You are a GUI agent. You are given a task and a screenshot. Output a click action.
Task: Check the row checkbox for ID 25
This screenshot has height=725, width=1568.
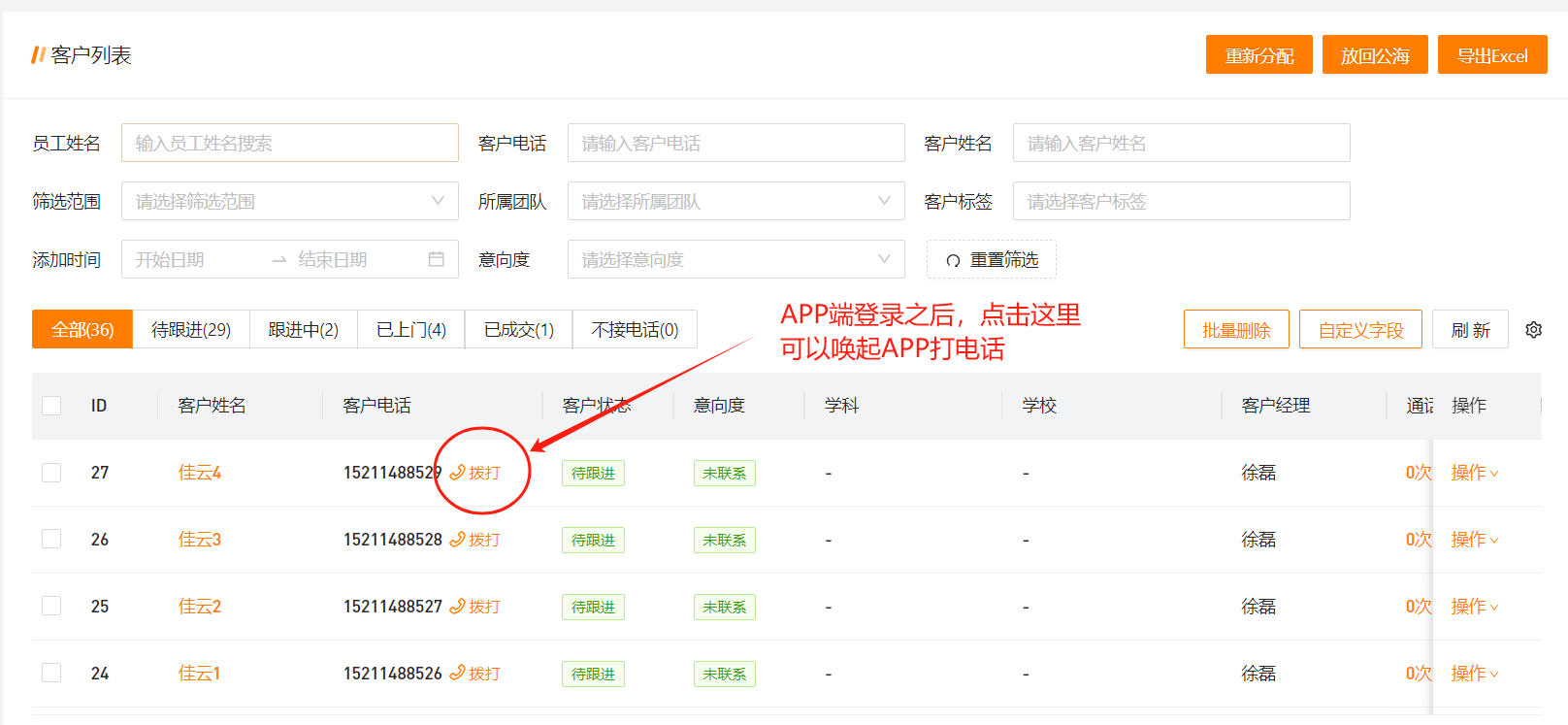[51, 606]
